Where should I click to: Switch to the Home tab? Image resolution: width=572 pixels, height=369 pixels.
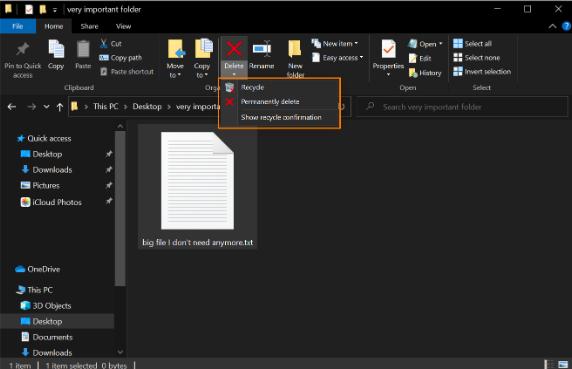(x=54, y=26)
